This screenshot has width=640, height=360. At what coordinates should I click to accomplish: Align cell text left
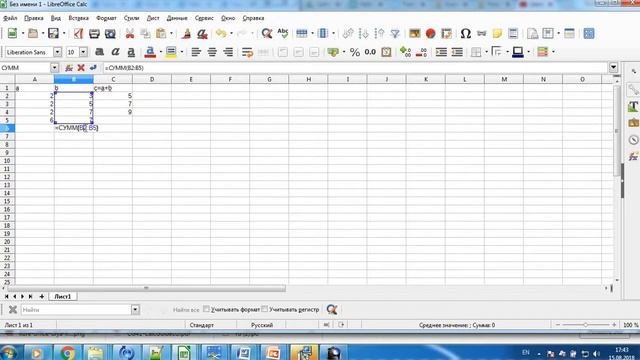[x=196, y=52]
